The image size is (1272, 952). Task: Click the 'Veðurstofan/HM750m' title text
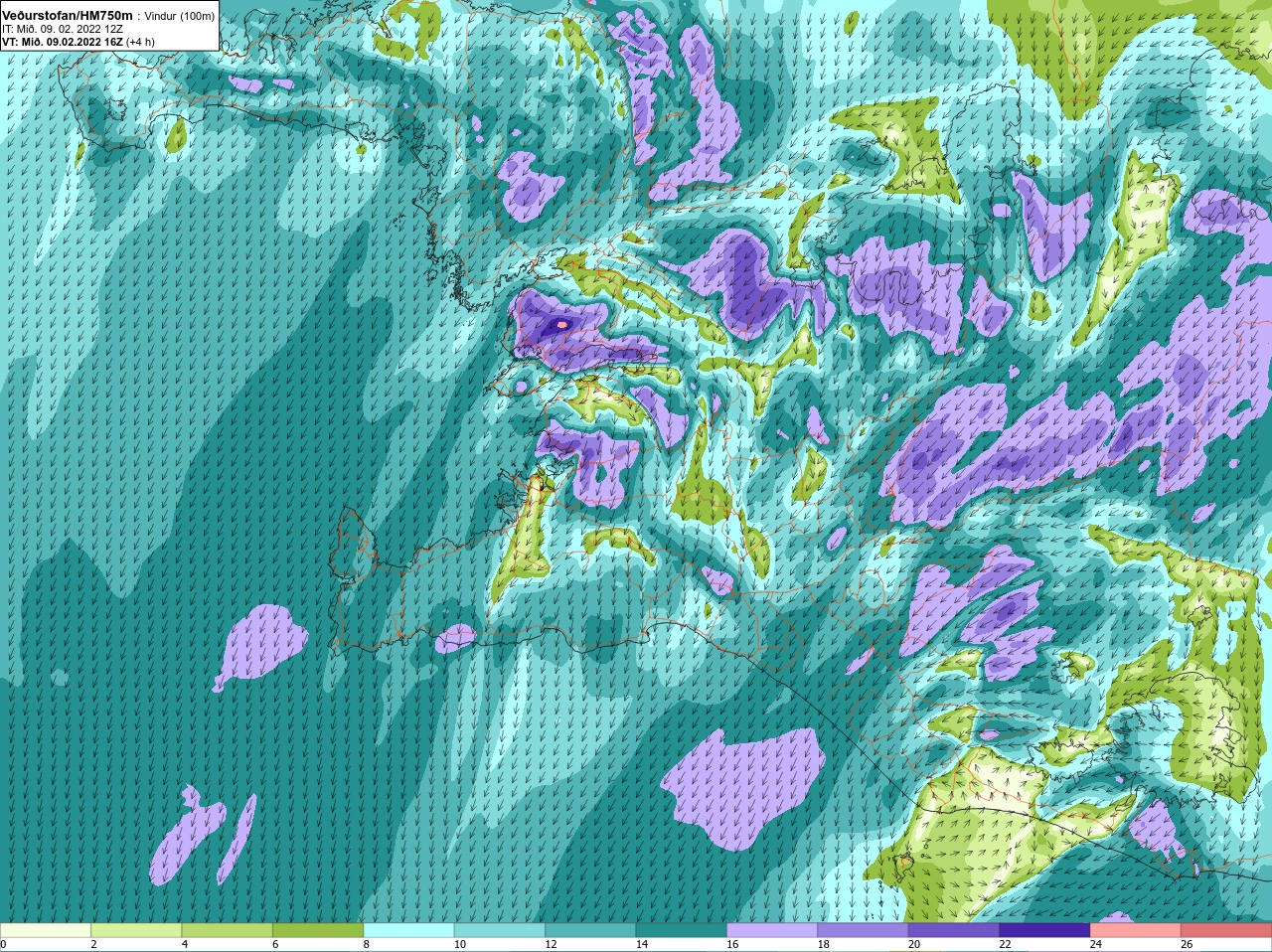68,16
